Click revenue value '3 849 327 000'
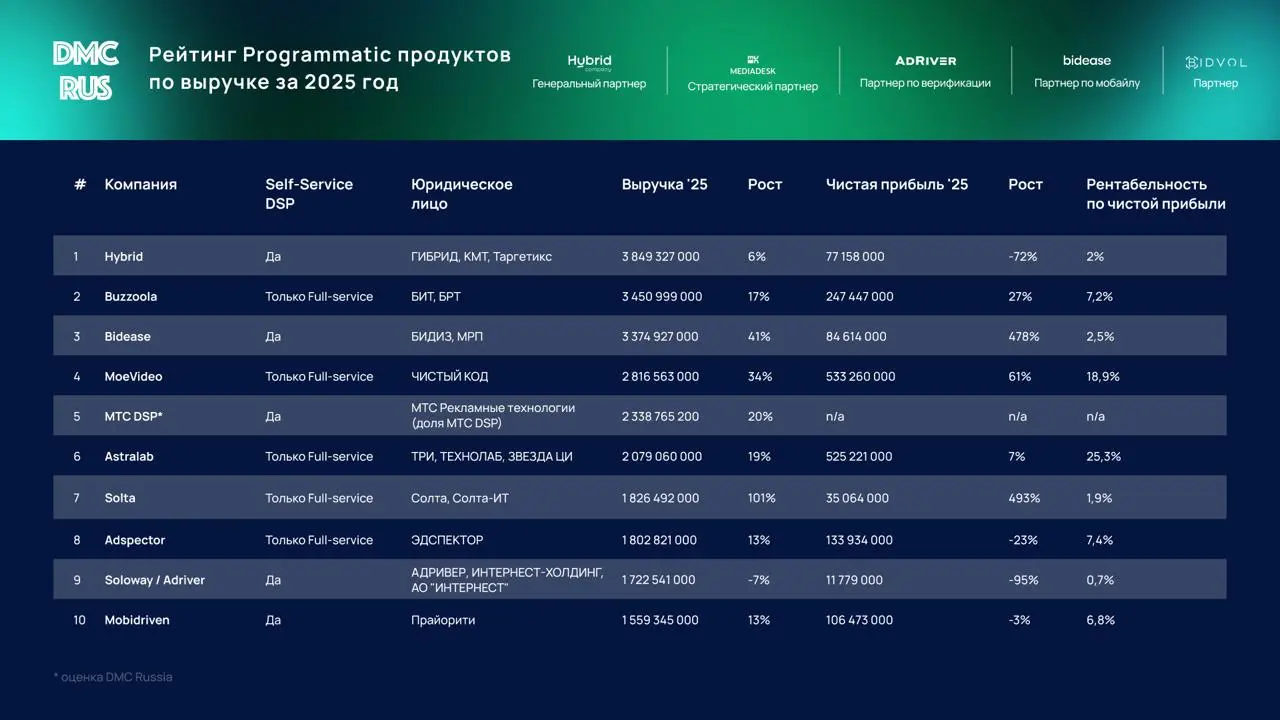This screenshot has height=720, width=1280. [x=661, y=257]
